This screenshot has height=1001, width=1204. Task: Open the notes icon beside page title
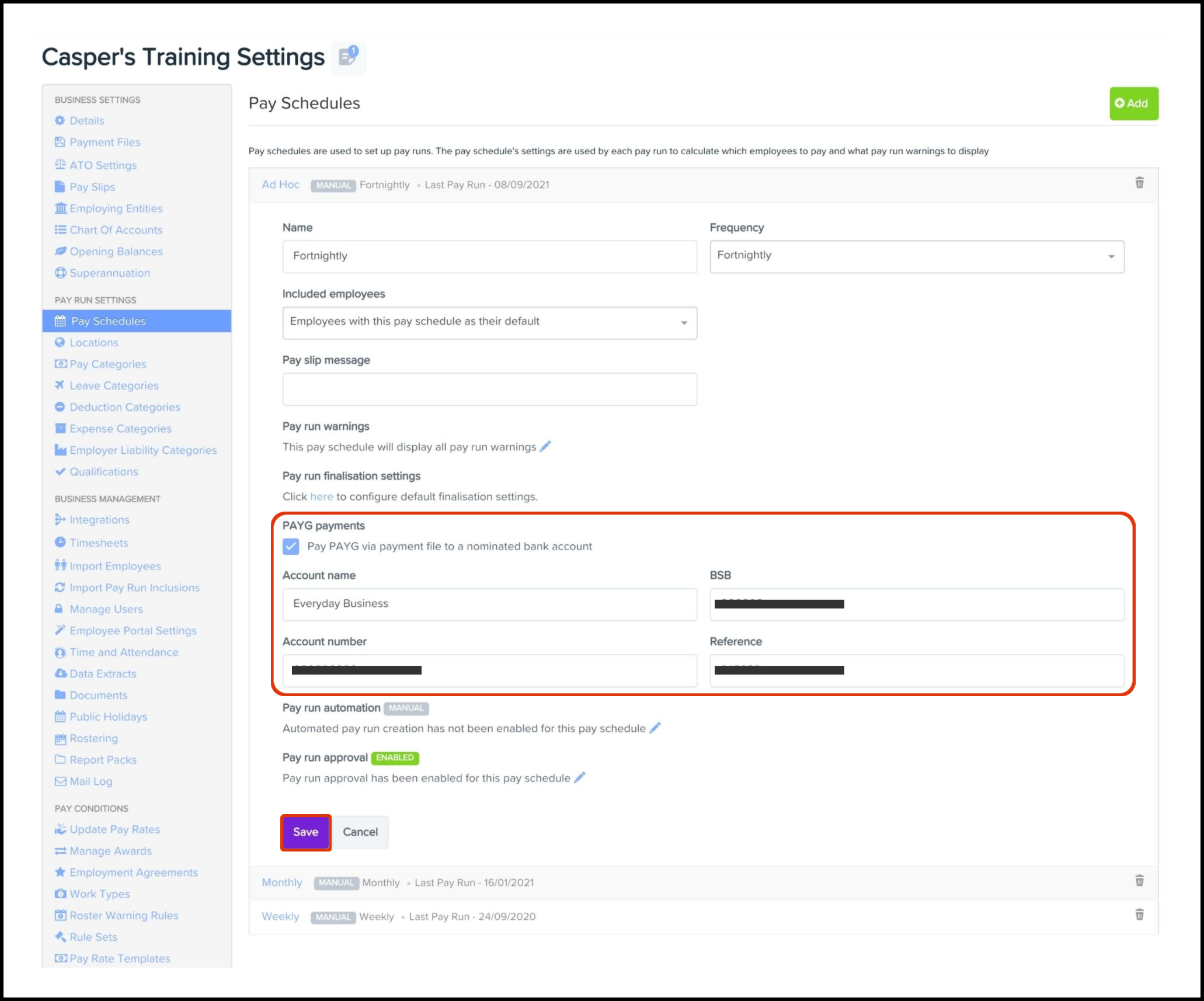coord(349,57)
